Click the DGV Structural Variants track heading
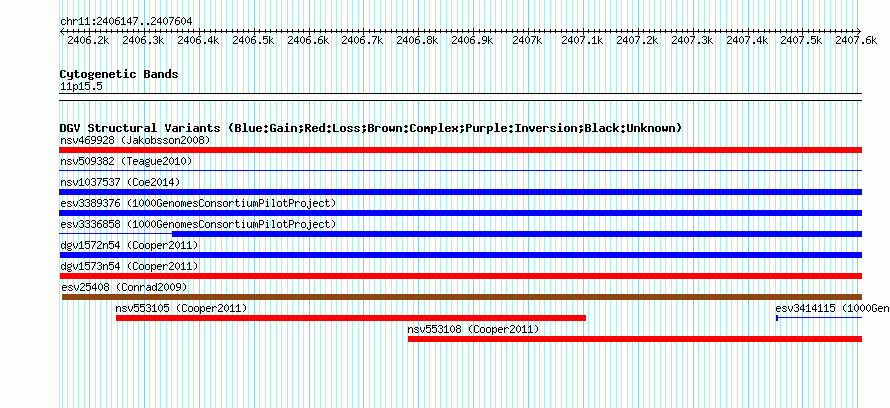This screenshot has width=890, height=408. click(x=371, y=128)
